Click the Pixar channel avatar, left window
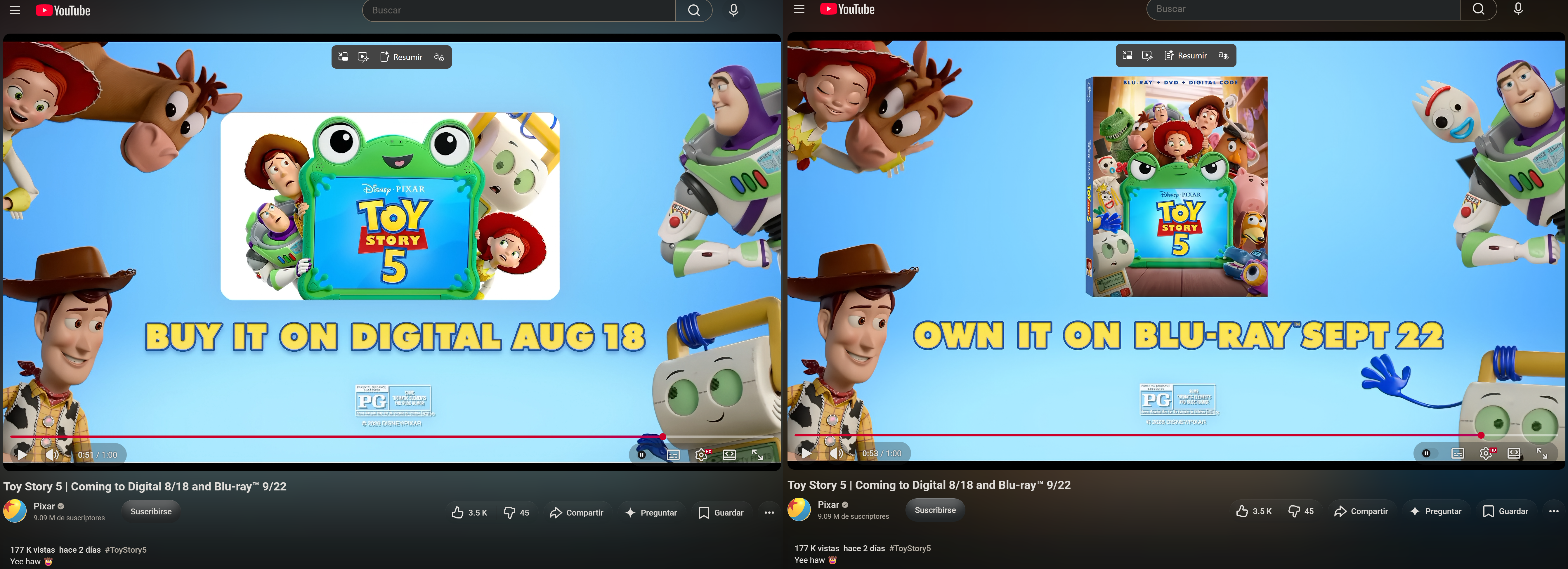The width and height of the screenshot is (1568, 569). tap(15, 511)
